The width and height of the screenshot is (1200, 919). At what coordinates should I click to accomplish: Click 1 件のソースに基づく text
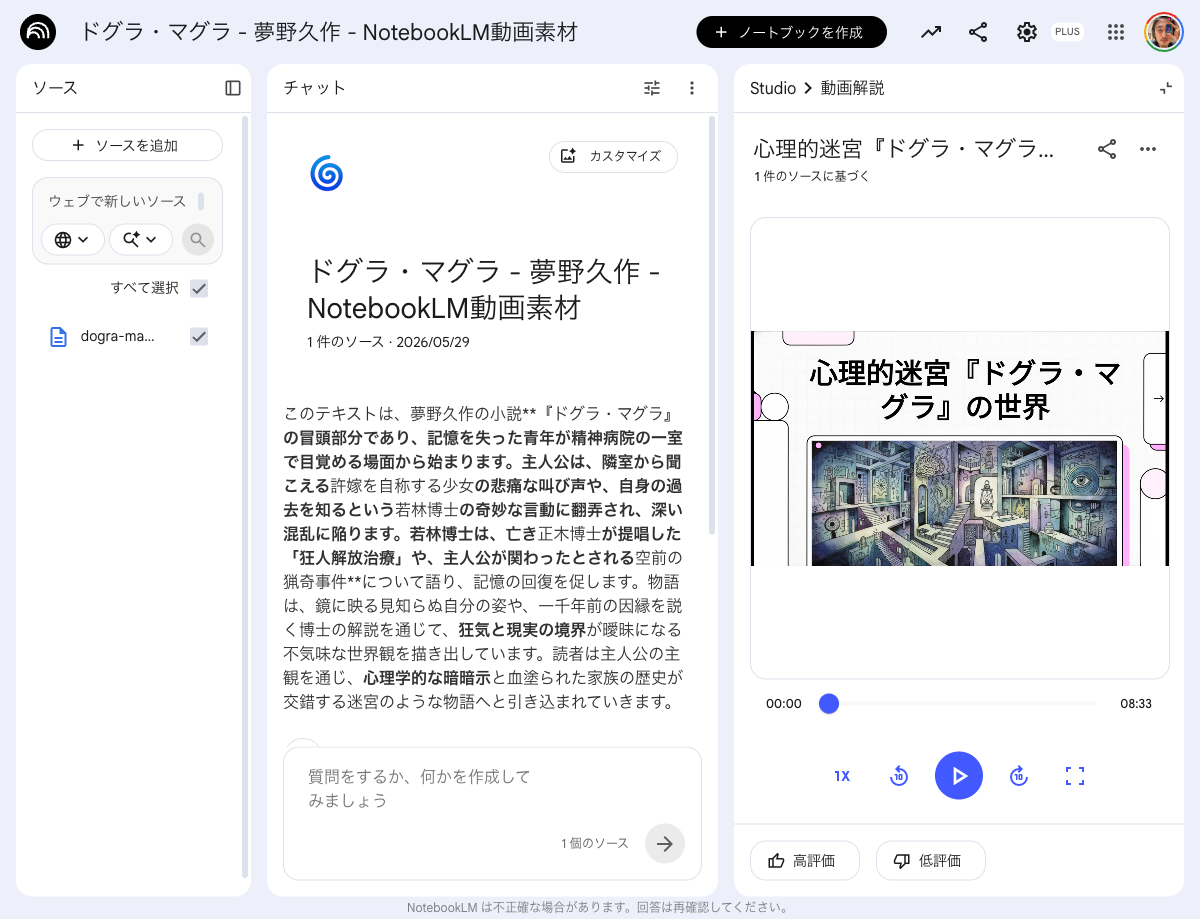pos(812,176)
